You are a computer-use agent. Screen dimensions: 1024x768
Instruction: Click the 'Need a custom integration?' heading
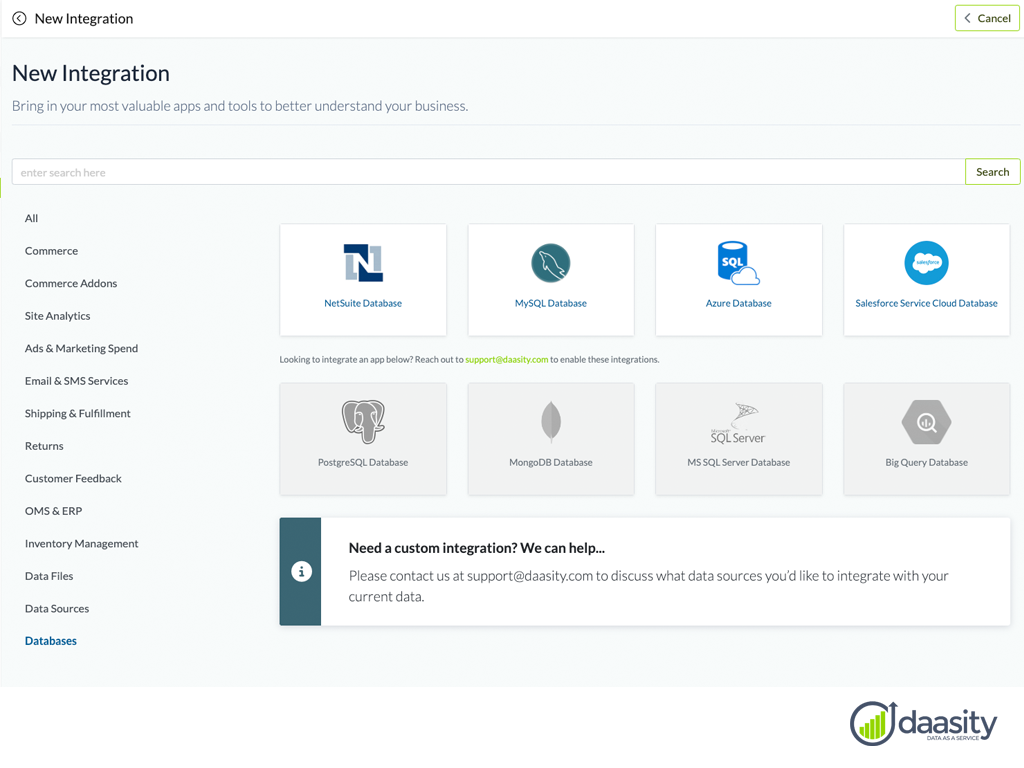coord(477,548)
